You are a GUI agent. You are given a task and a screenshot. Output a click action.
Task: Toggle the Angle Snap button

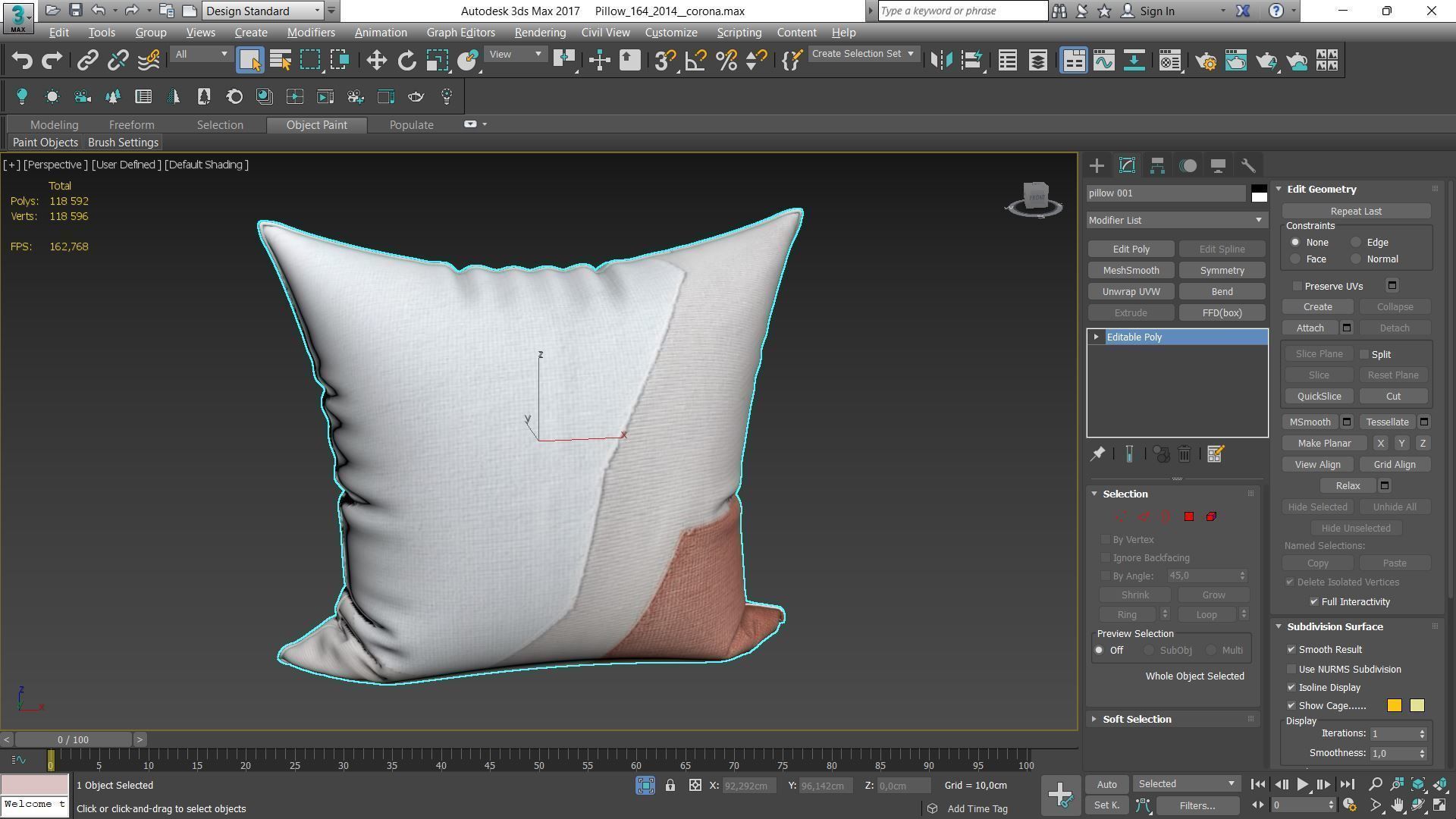695,61
